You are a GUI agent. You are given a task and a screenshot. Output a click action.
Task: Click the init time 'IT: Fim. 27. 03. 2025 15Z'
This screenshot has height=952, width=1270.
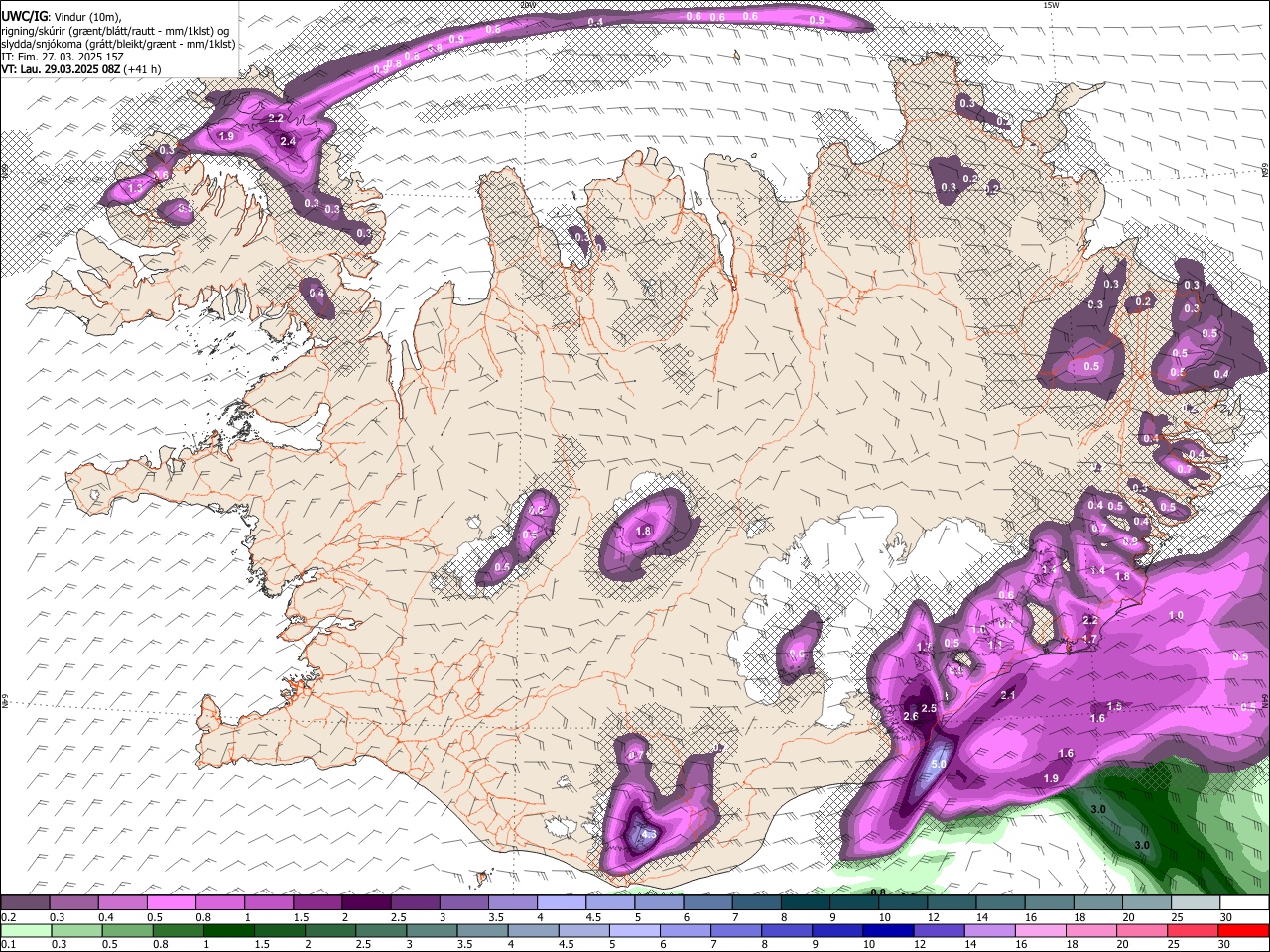63,57
